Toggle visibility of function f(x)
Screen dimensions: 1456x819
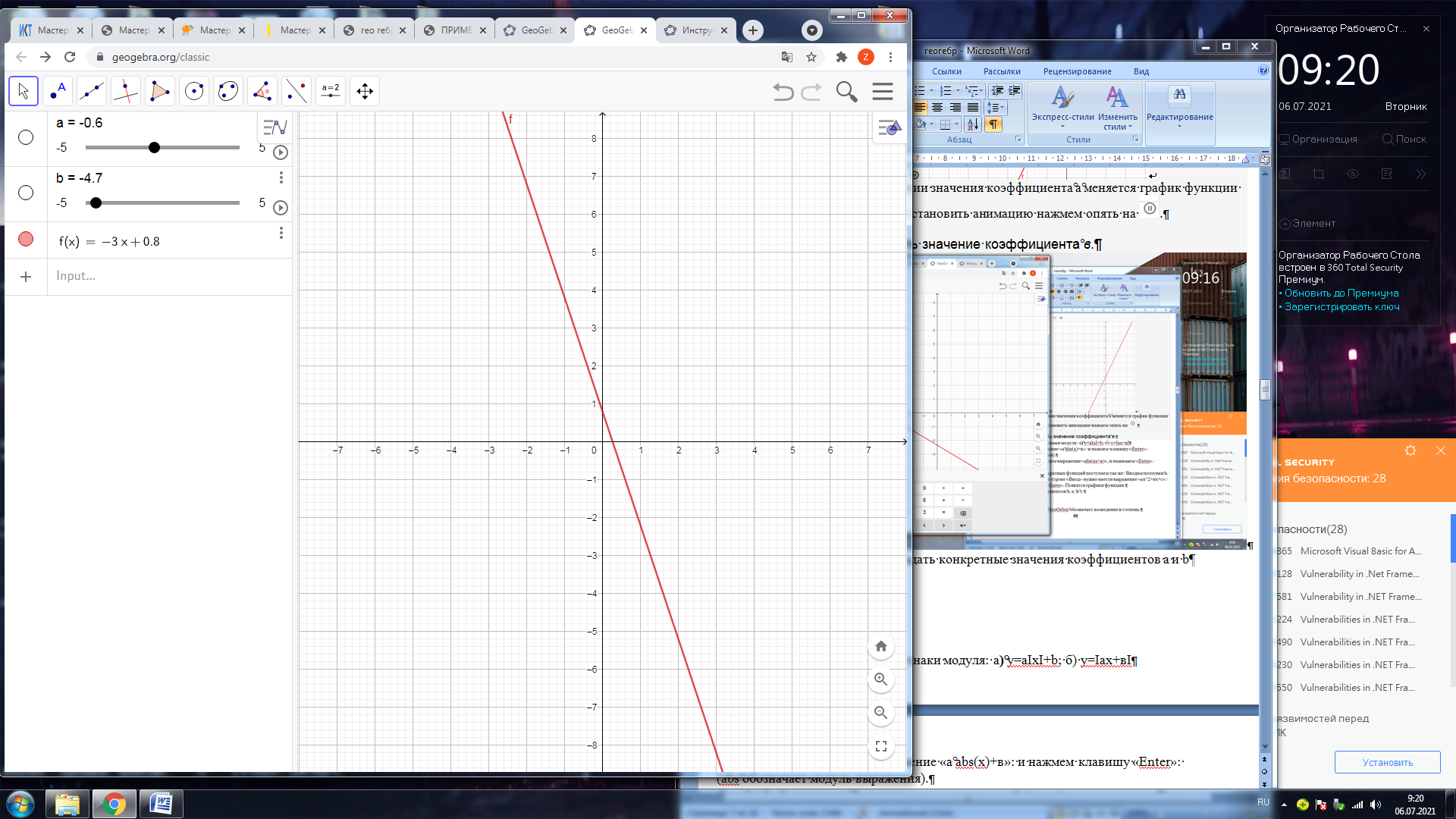click(x=26, y=239)
